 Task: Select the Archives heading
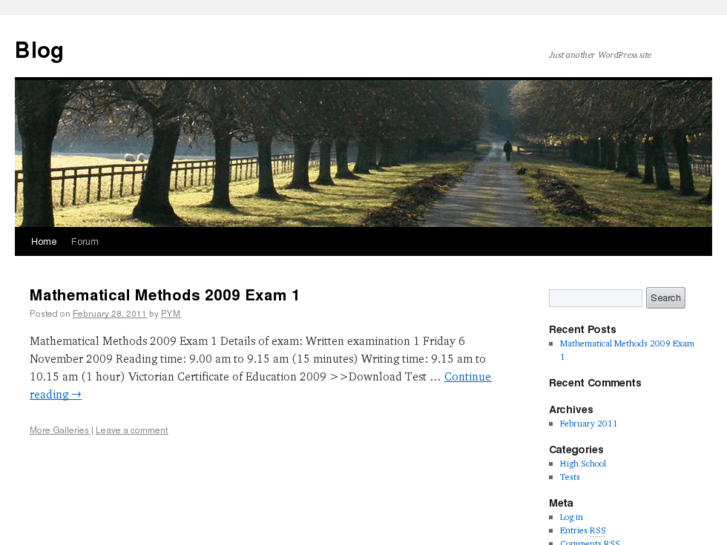pos(571,410)
